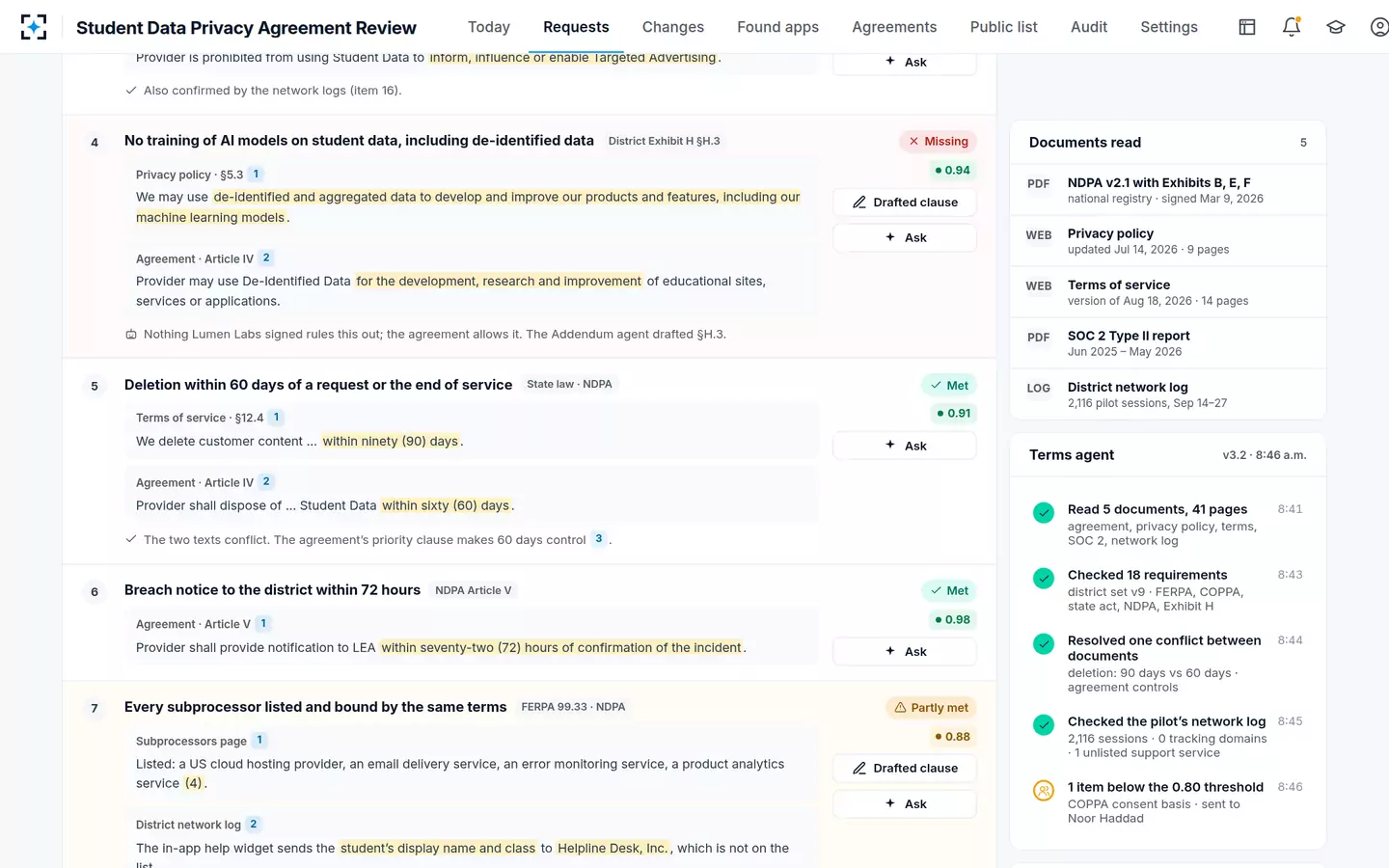Click the Missing status badge
The height and width of the screenshot is (868, 1389).
939,142
